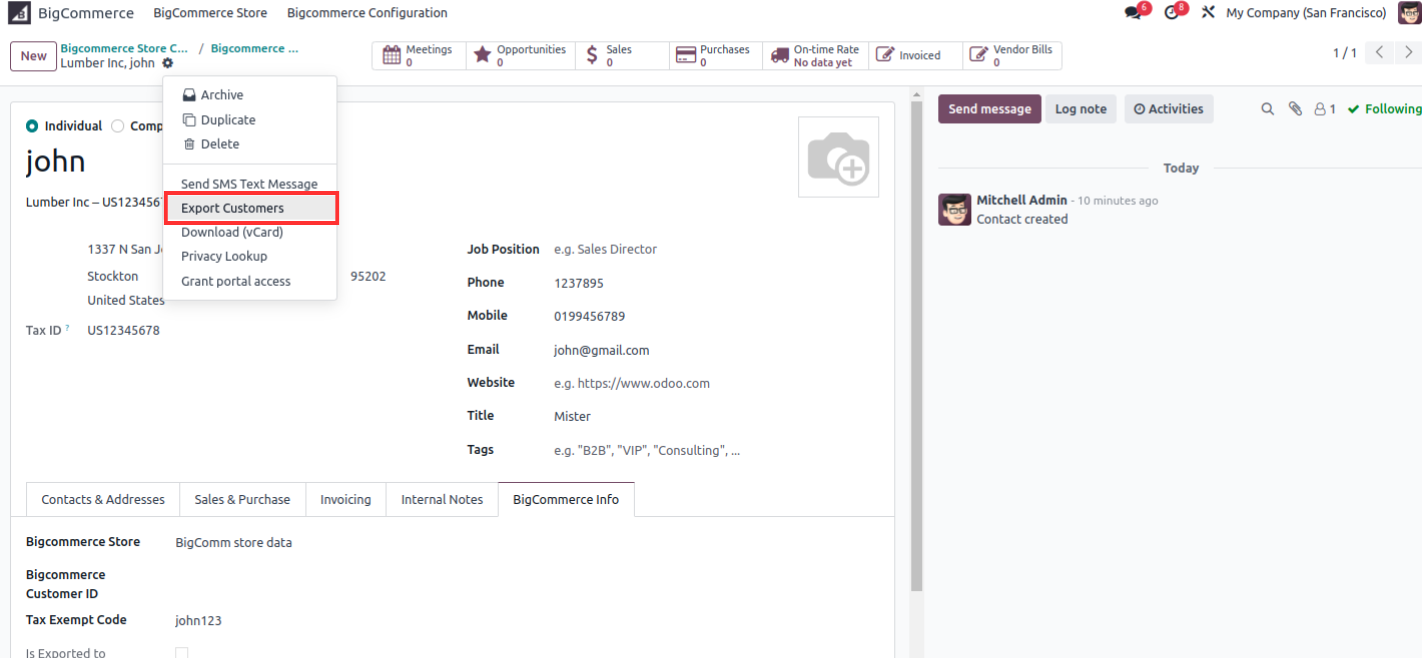Viewport: 1422px width, 658px height.
Task: Toggle the Is Exported to checkbox
Action: [181, 653]
